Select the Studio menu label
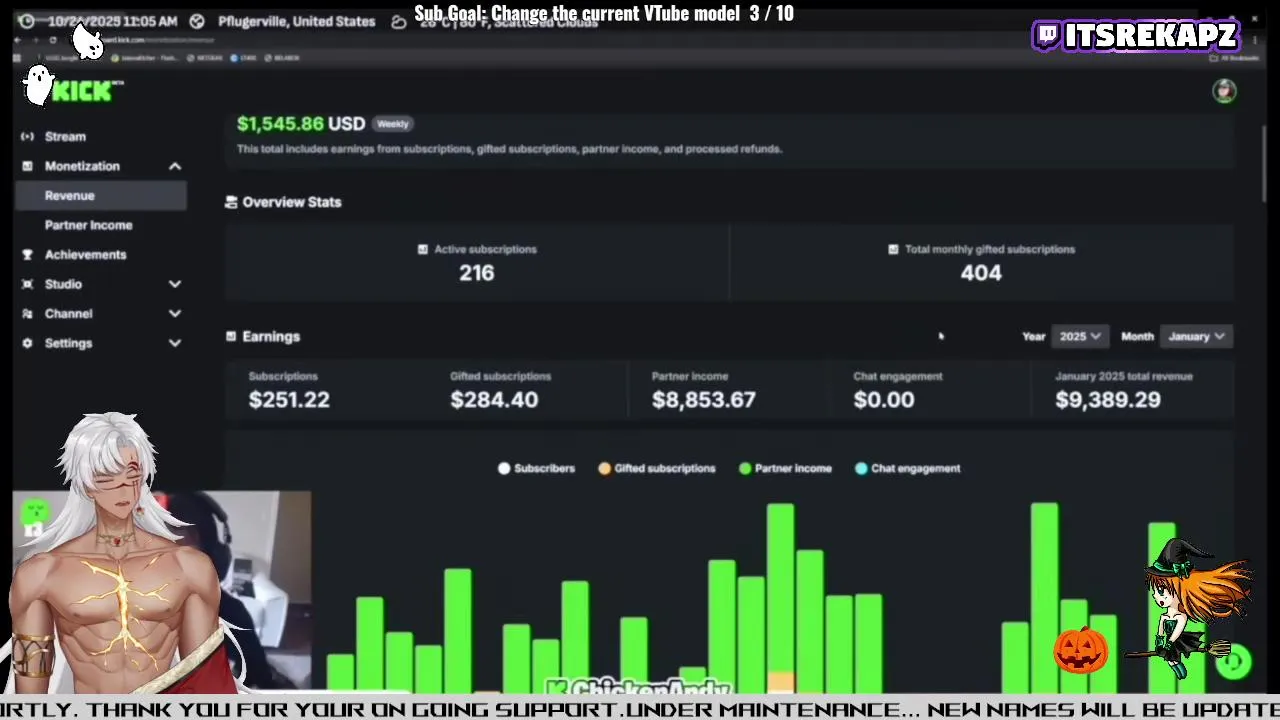The height and width of the screenshot is (720, 1280). (63, 284)
